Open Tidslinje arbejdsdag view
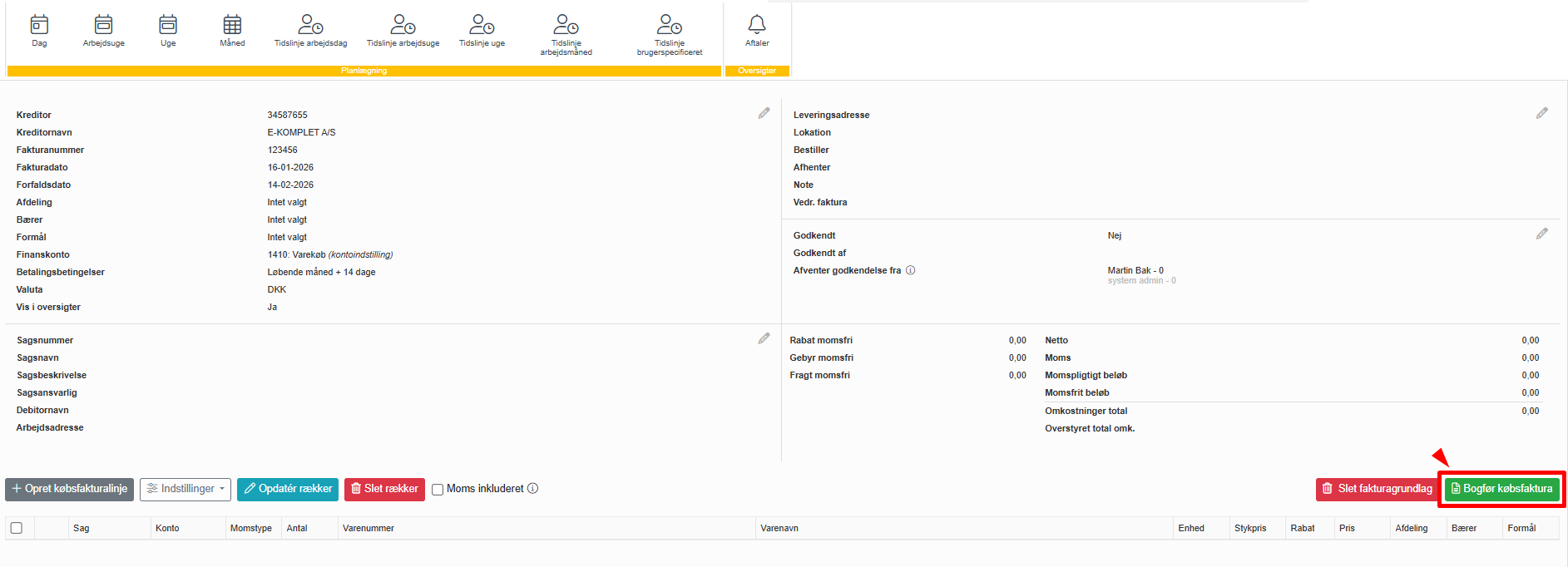 click(x=310, y=31)
